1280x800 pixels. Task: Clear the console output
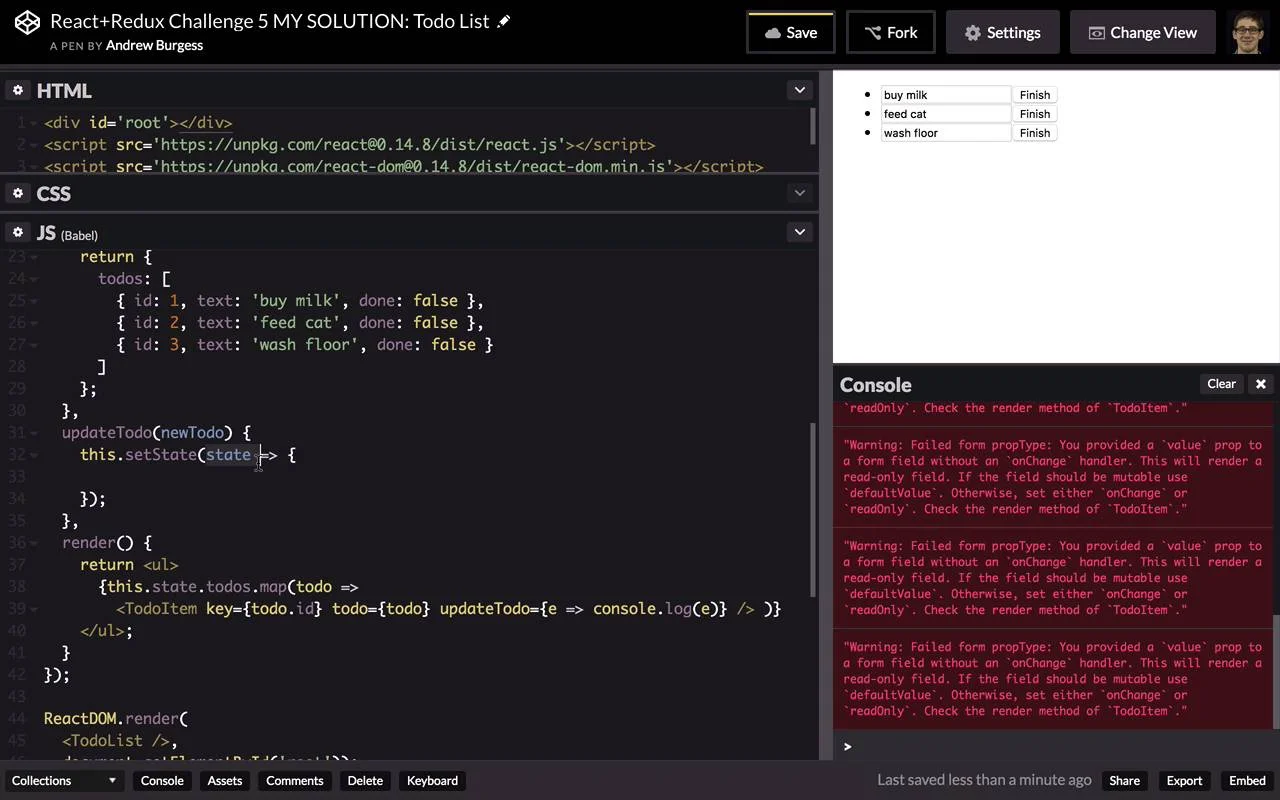(x=1221, y=384)
